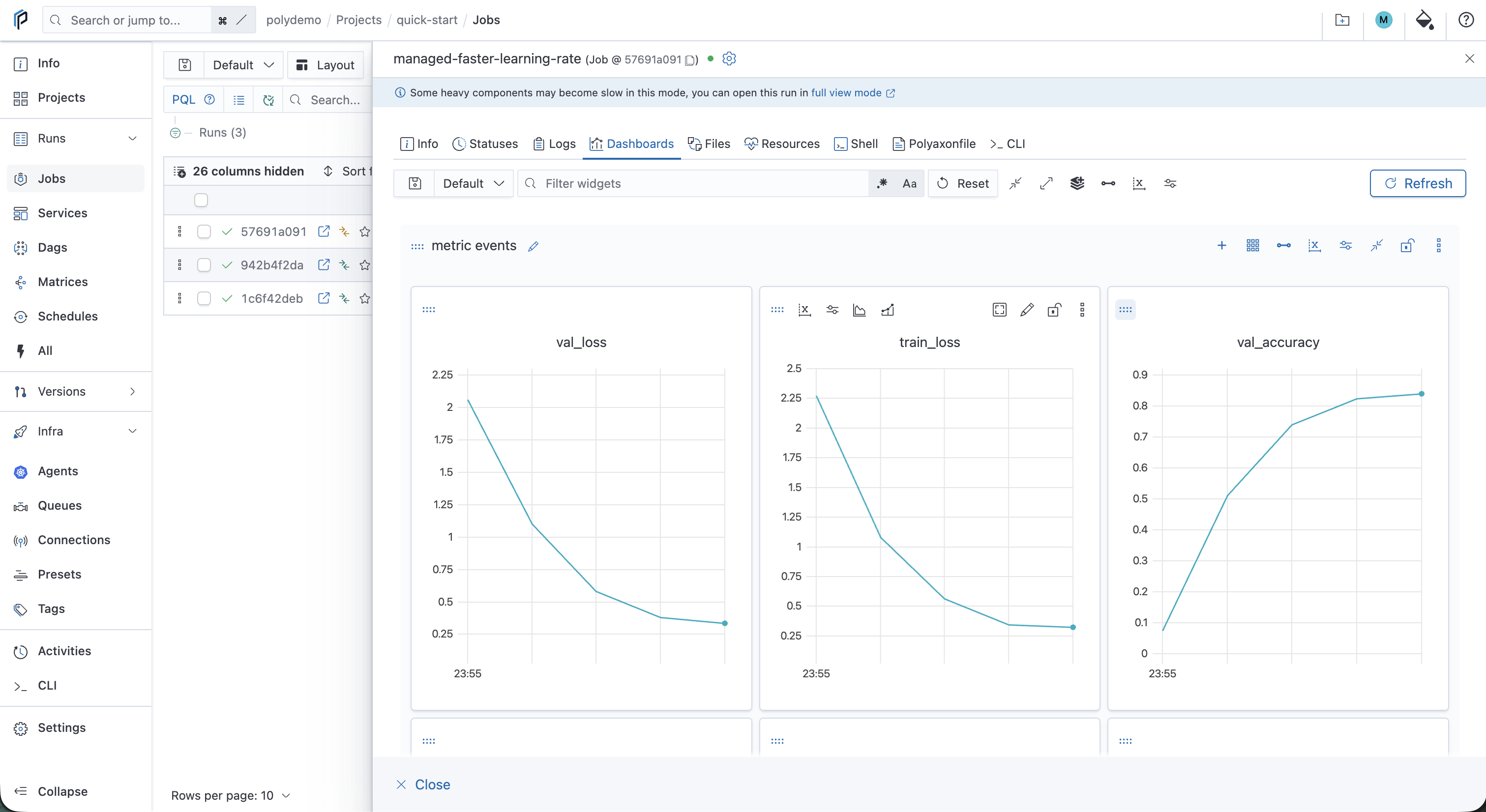
Task: Open the new project folder icon
Action: [1342, 20]
